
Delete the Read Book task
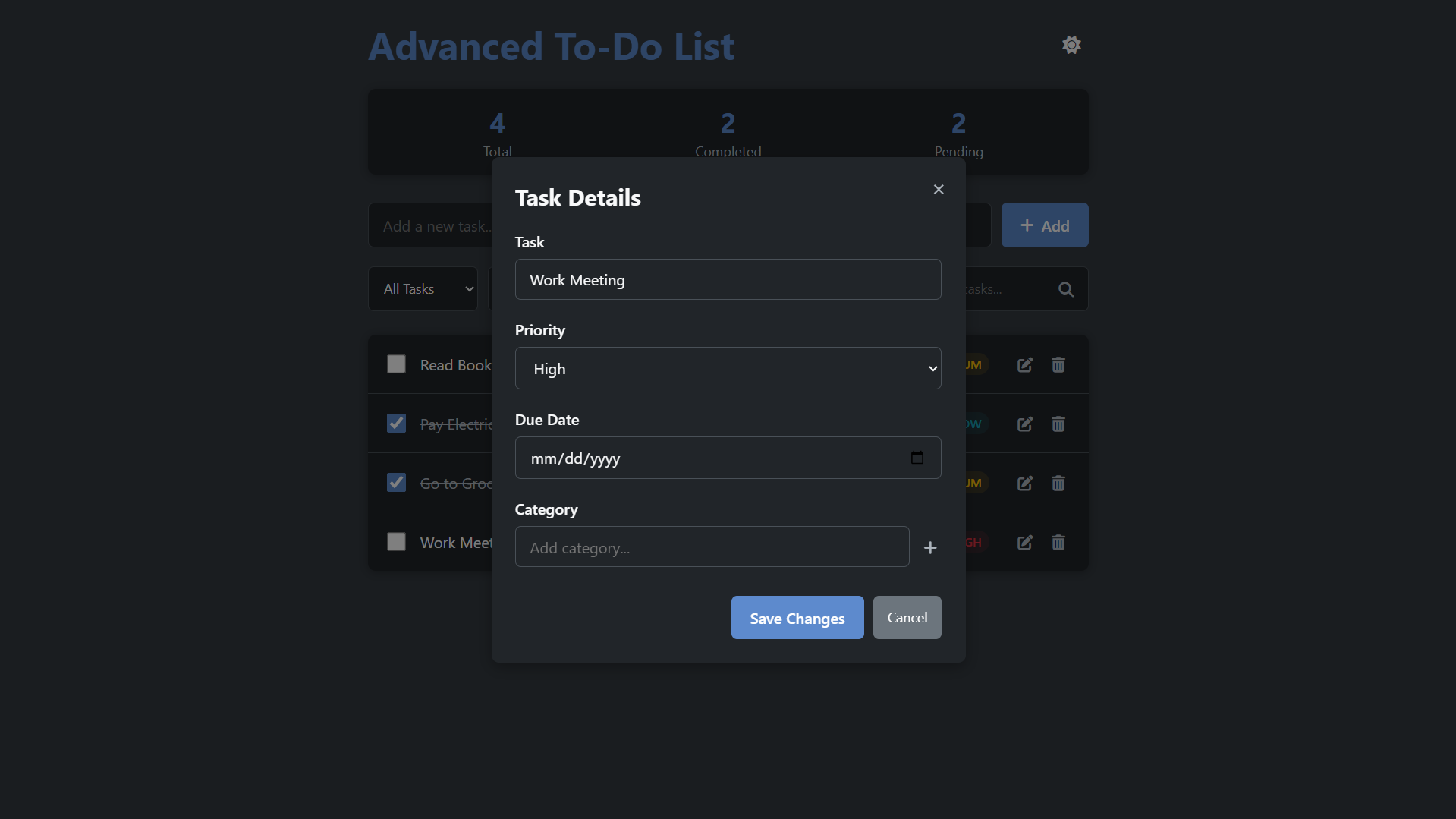1058,365
